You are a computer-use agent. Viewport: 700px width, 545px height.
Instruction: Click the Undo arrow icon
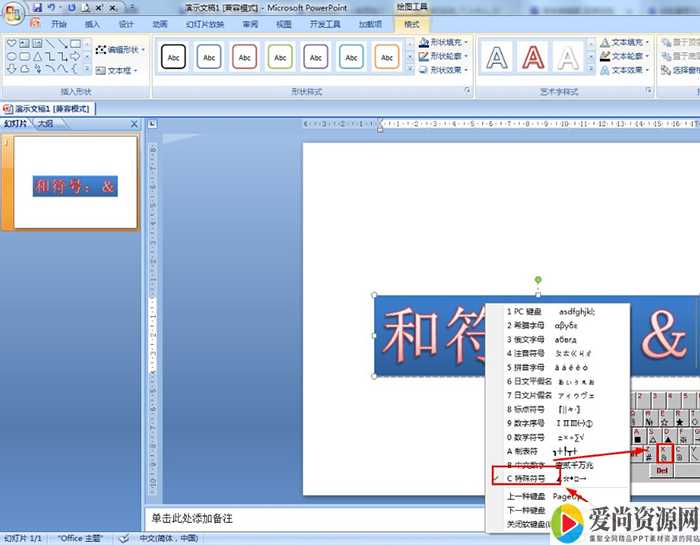[51, 7]
